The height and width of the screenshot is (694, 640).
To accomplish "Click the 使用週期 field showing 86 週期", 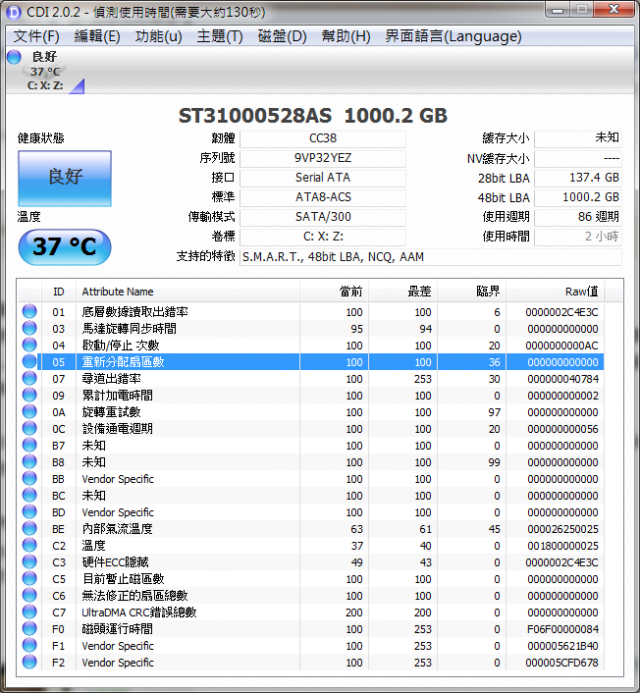I will 578,217.
